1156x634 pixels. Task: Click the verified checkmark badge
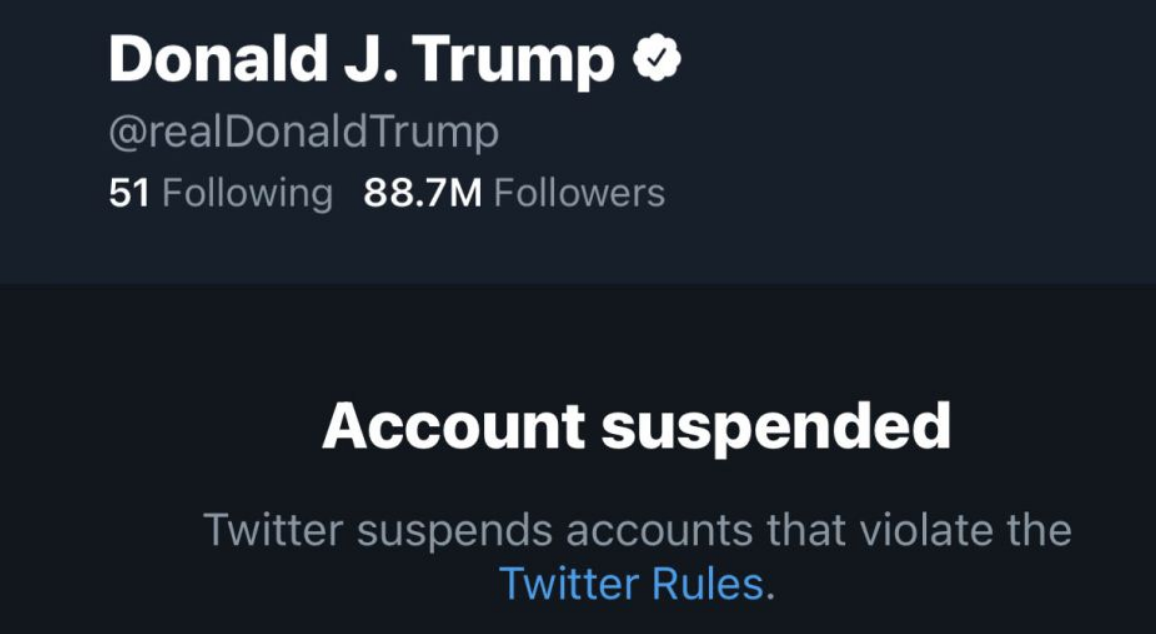click(657, 60)
